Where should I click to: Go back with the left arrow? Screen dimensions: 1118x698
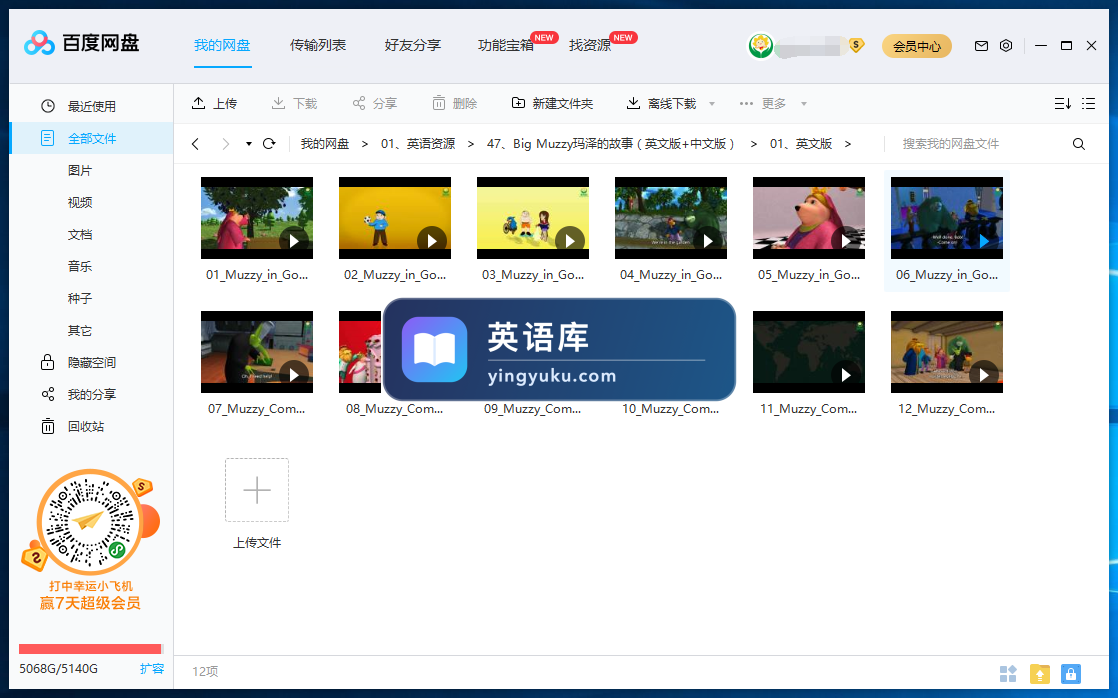click(x=195, y=144)
